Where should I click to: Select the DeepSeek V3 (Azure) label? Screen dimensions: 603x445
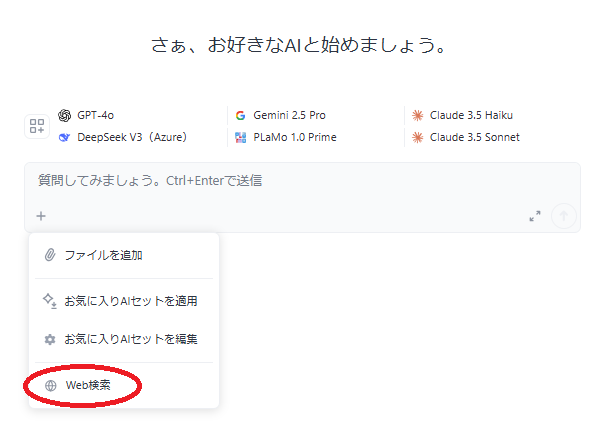[x=132, y=137]
